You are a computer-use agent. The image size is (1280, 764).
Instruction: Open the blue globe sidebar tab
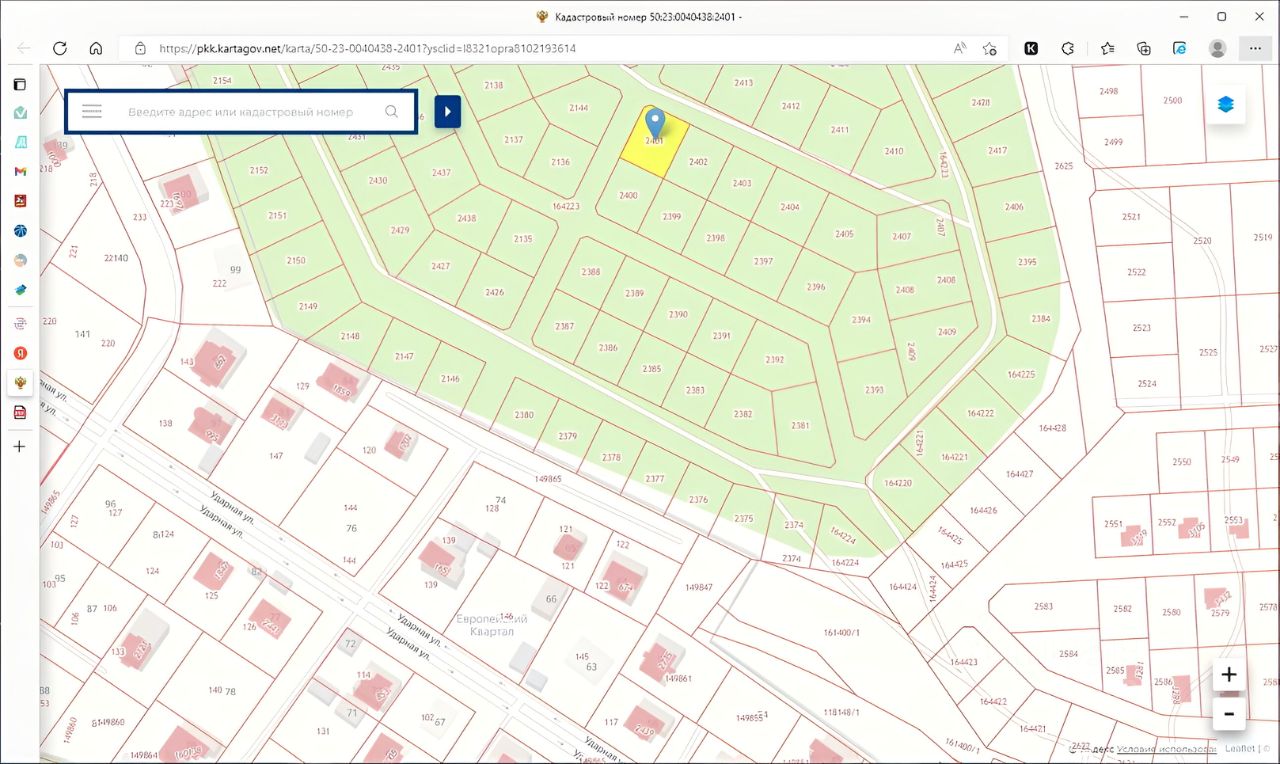pos(20,231)
